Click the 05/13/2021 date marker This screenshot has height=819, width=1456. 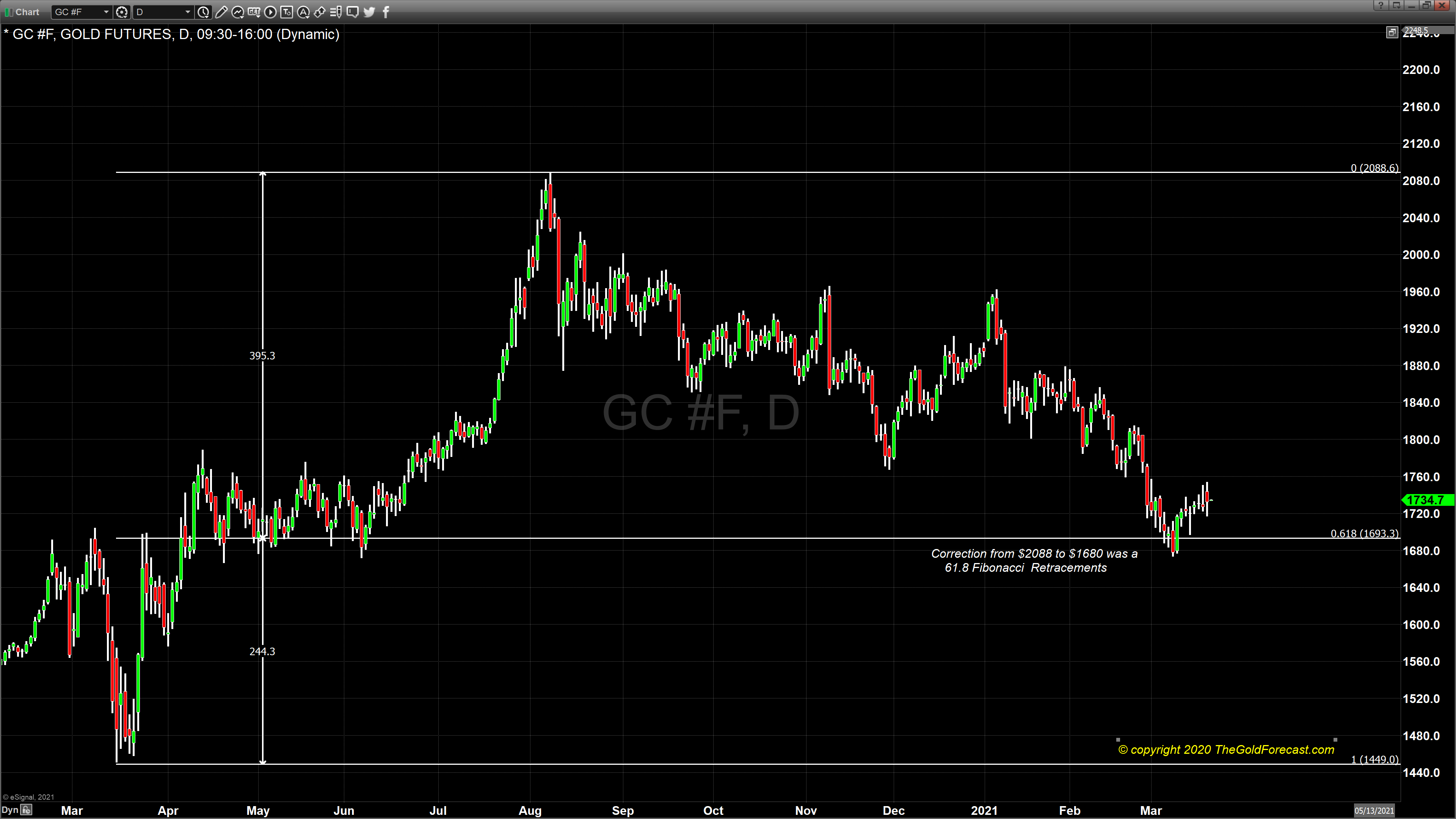pyautogui.click(x=1374, y=811)
